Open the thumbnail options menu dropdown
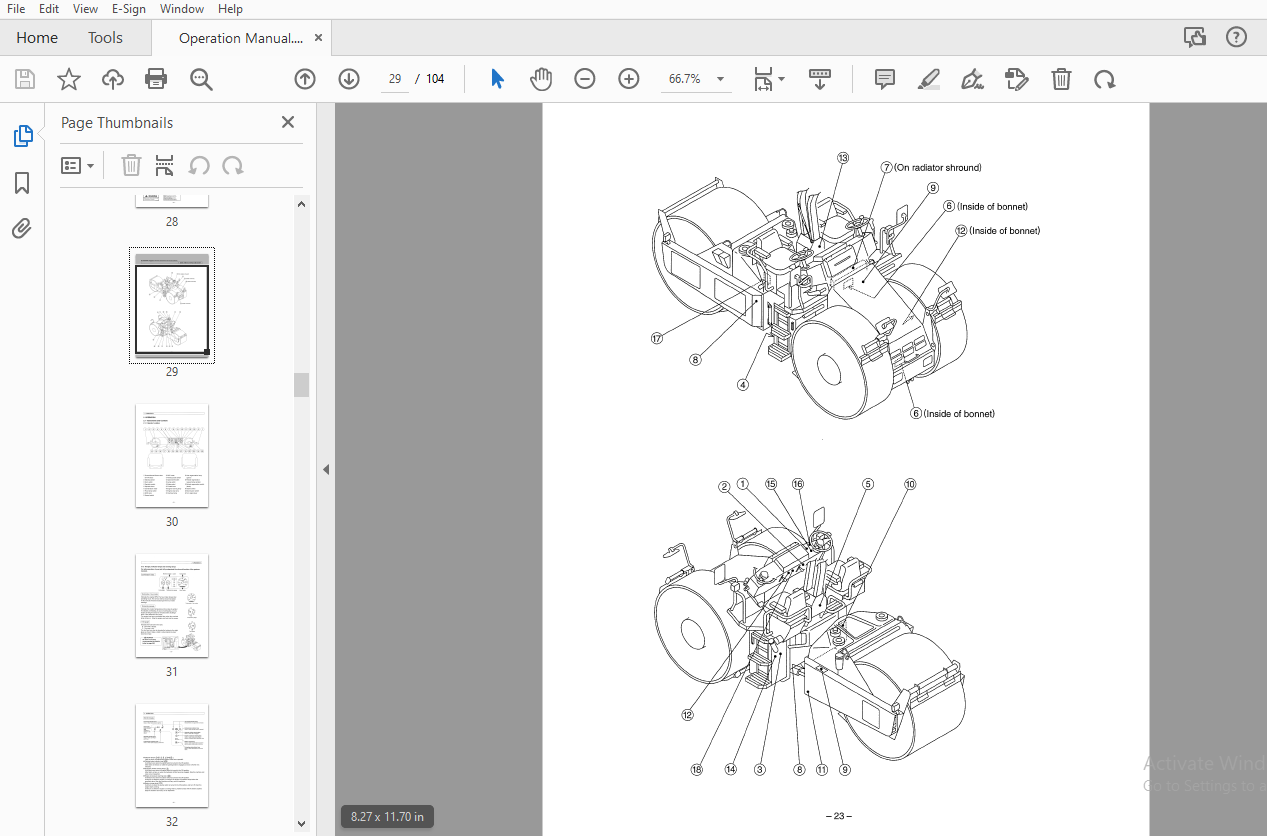1267x836 pixels. click(78, 165)
